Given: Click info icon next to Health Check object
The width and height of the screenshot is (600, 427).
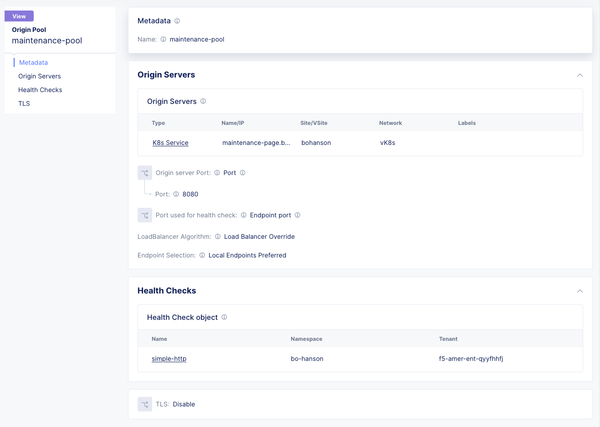Looking at the screenshot, I should click(224, 317).
